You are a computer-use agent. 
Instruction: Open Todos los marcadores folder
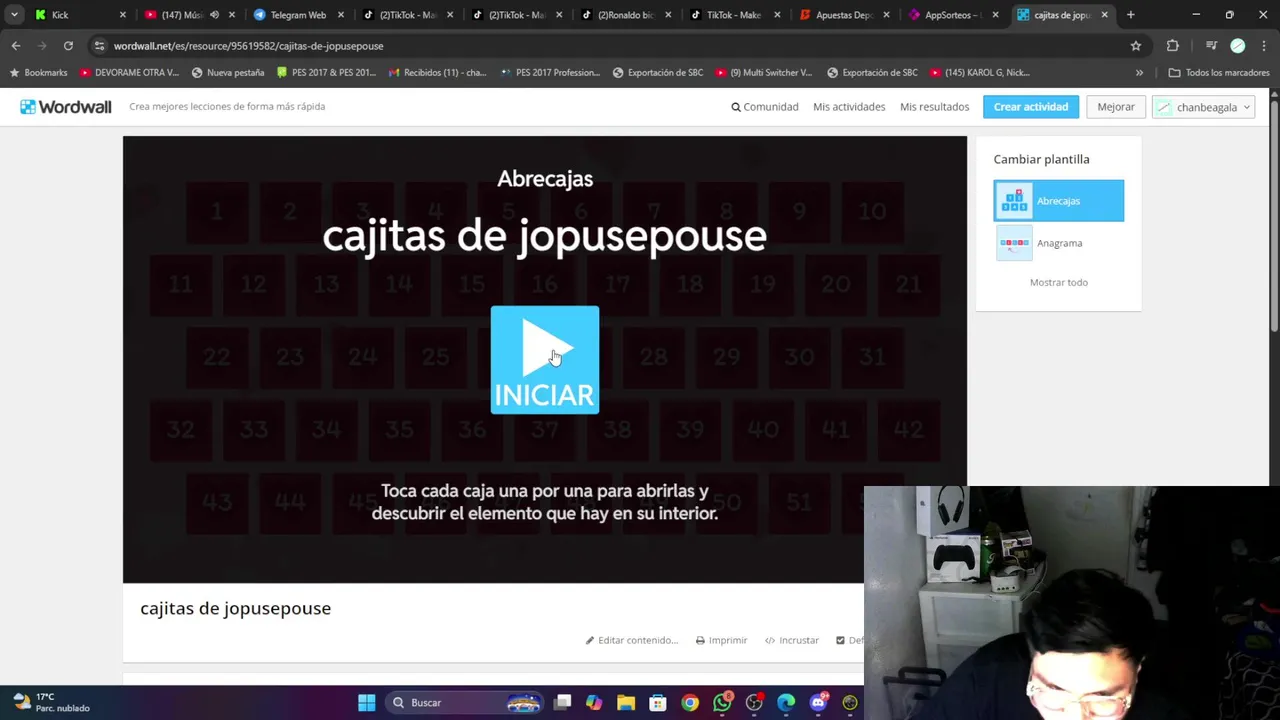1219,73
